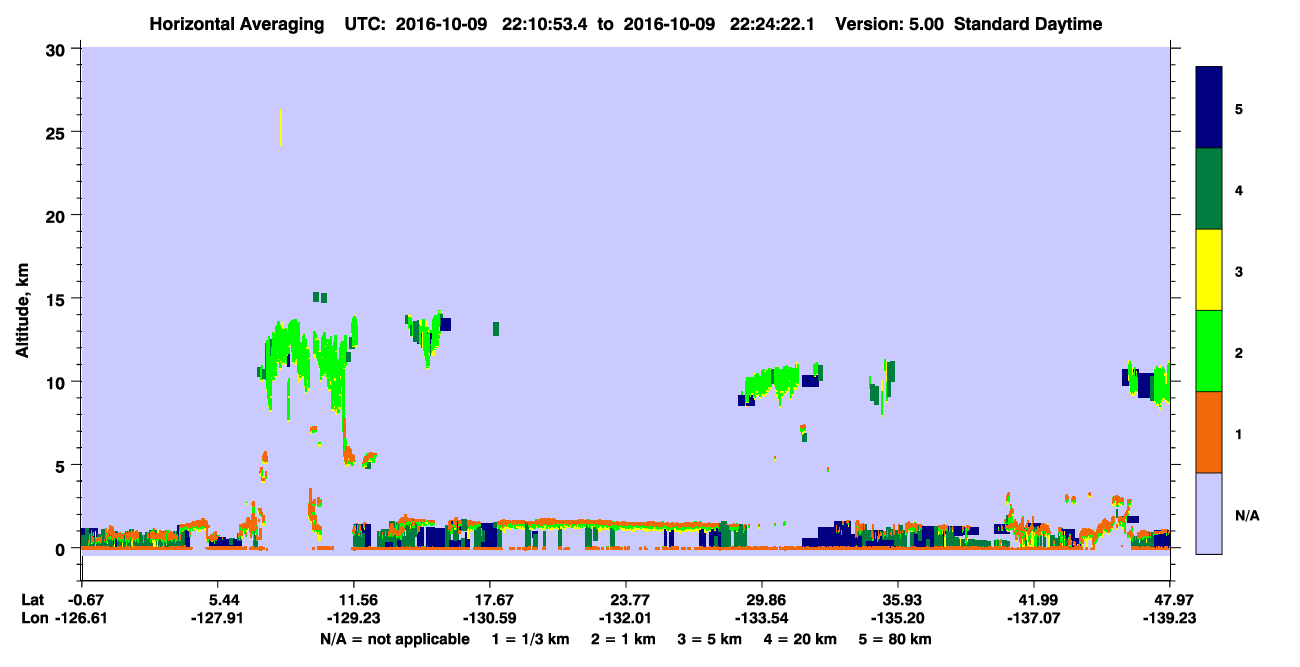Click the 15 km altitude tick label
The image size is (1300, 667).
59,299
